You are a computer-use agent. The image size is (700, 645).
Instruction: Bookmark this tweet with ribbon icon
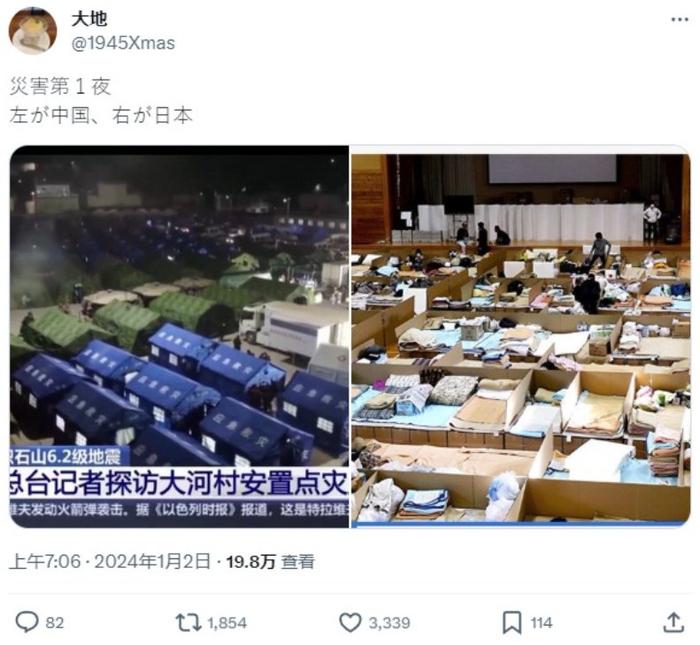pyautogui.click(x=512, y=622)
